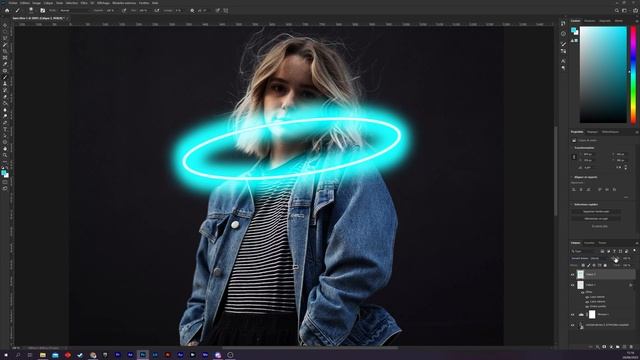Hide the Calque 2 layer
This screenshot has width=640, height=360.
(572, 274)
